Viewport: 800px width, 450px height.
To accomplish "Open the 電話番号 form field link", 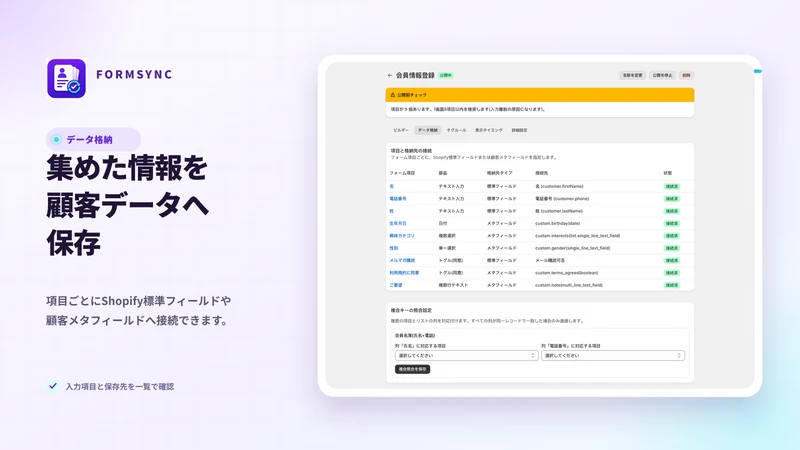I will [x=398, y=198].
